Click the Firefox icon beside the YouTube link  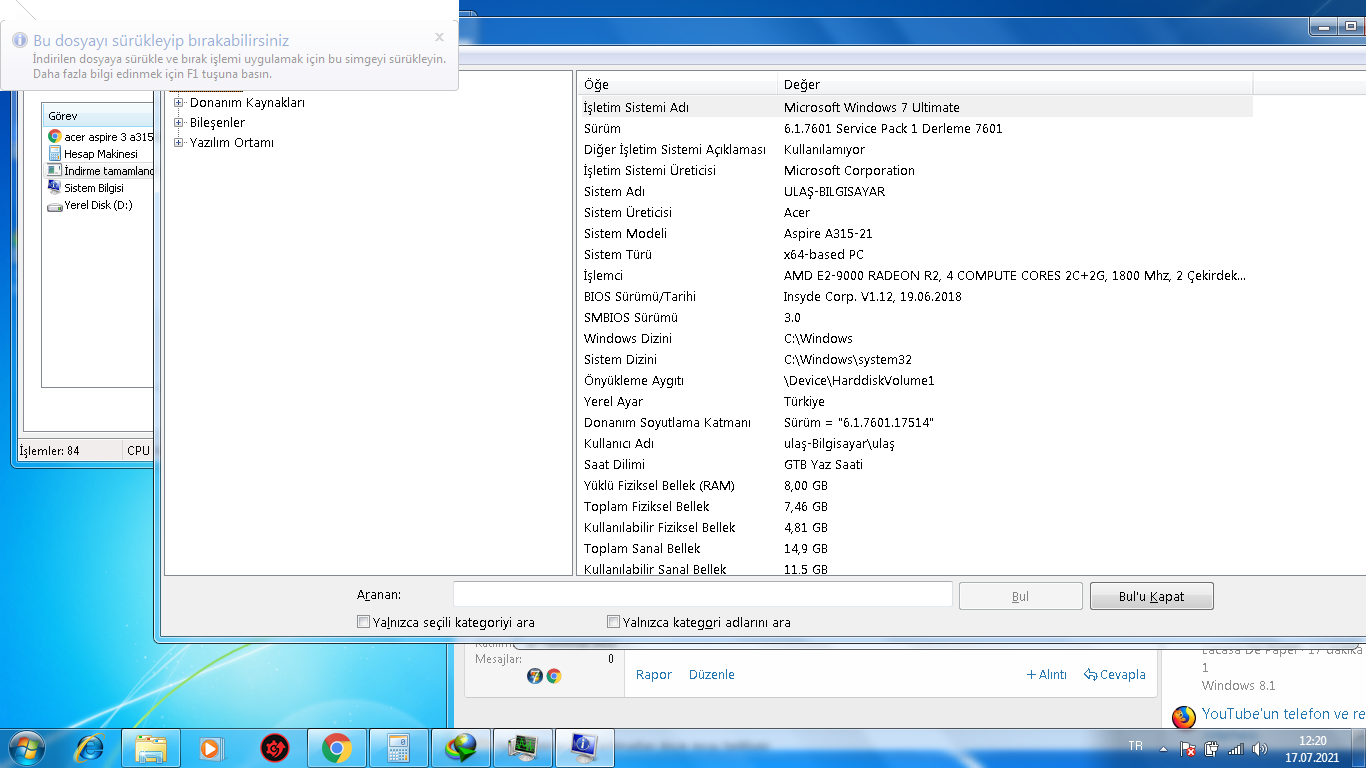[1184, 717]
